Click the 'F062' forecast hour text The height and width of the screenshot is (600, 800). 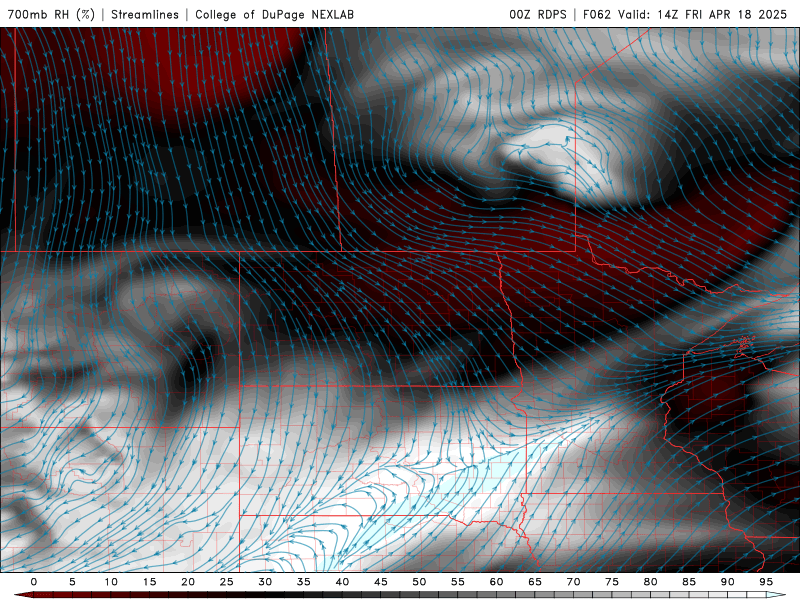coord(596,14)
